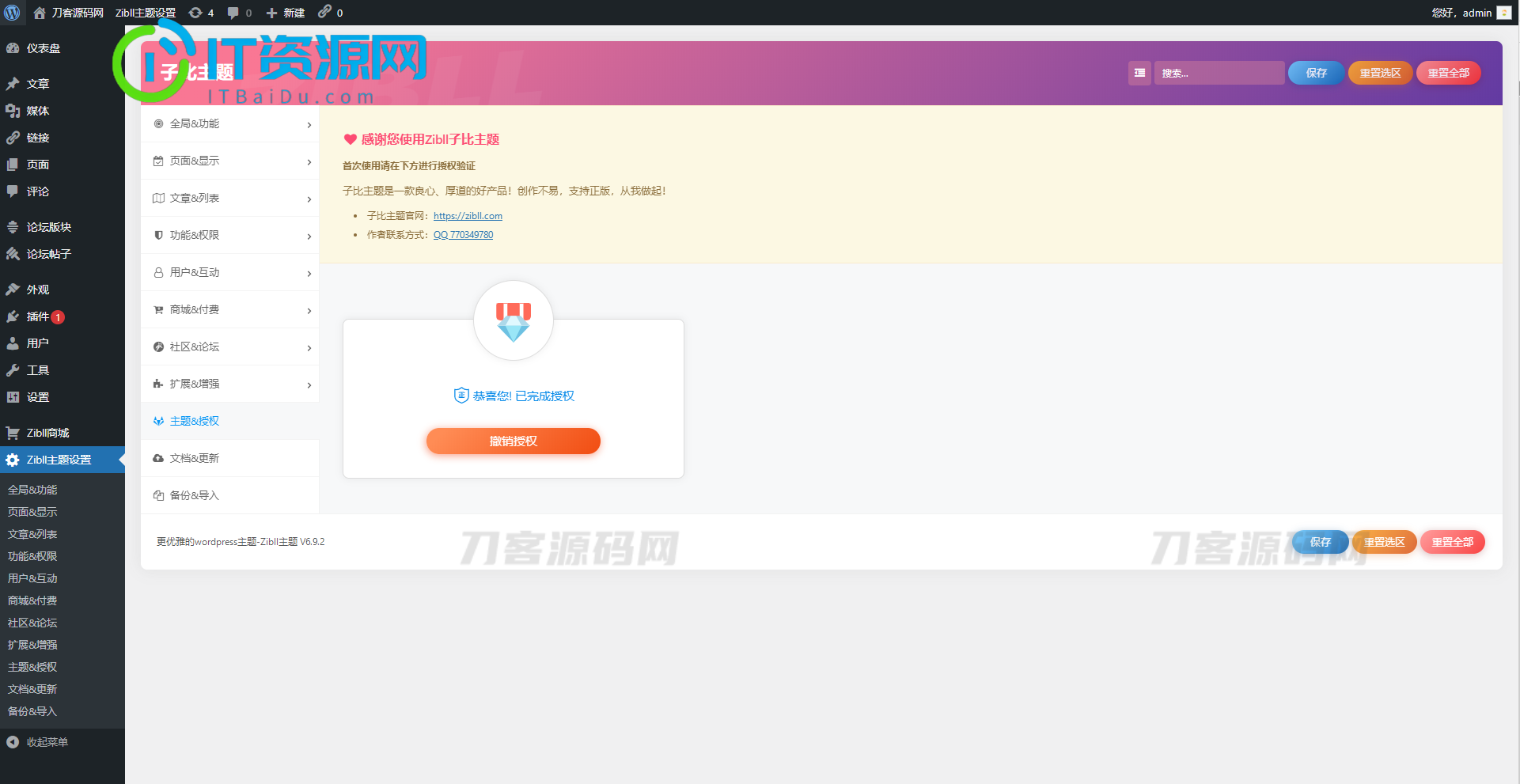Expand the 全局&功能 section chevron
The image size is (1520, 784).
click(x=309, y=125)
